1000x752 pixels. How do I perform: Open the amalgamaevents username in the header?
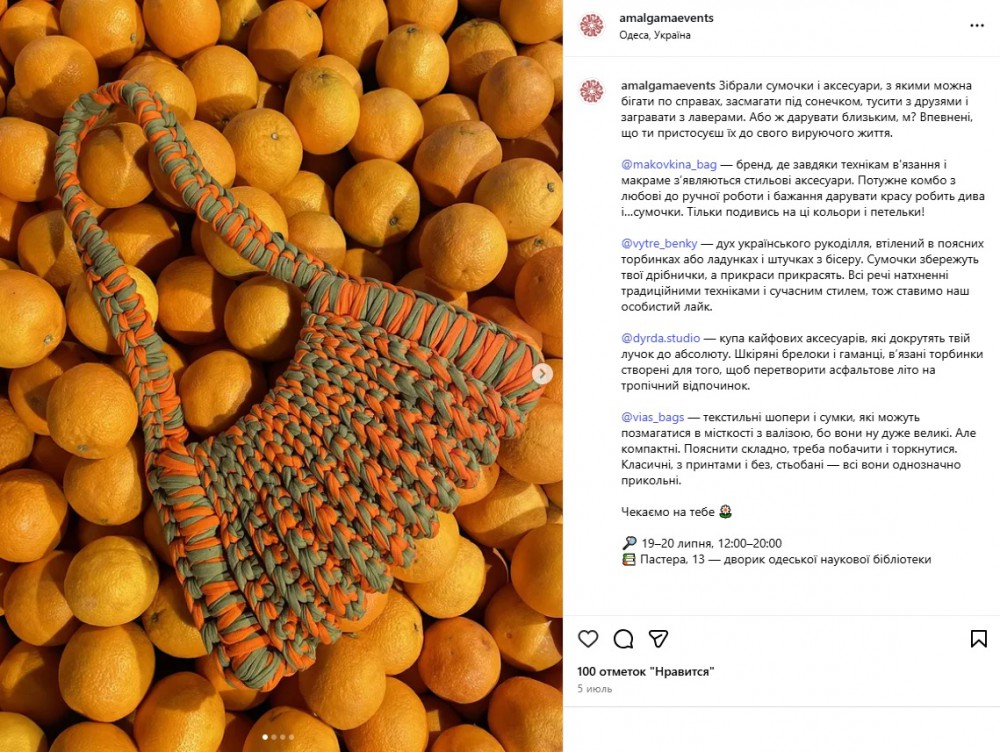point(666,18)
